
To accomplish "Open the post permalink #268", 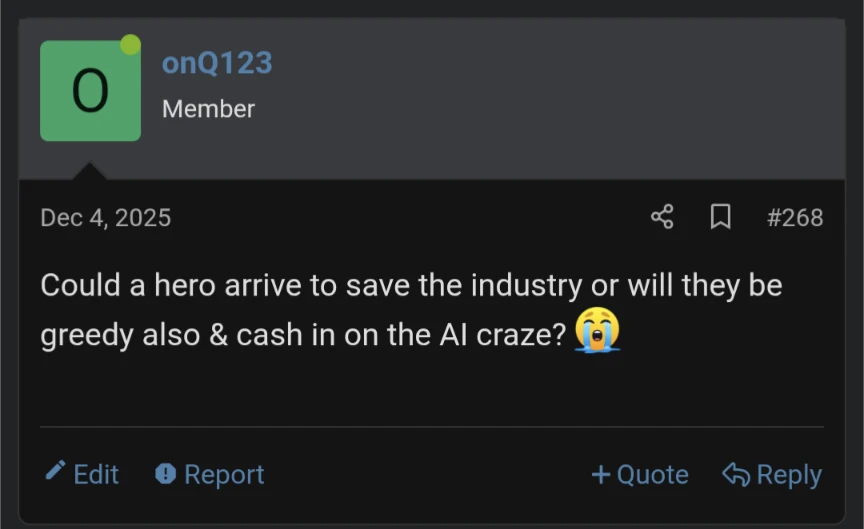I will pyautogui.click(x=795, y=217).
